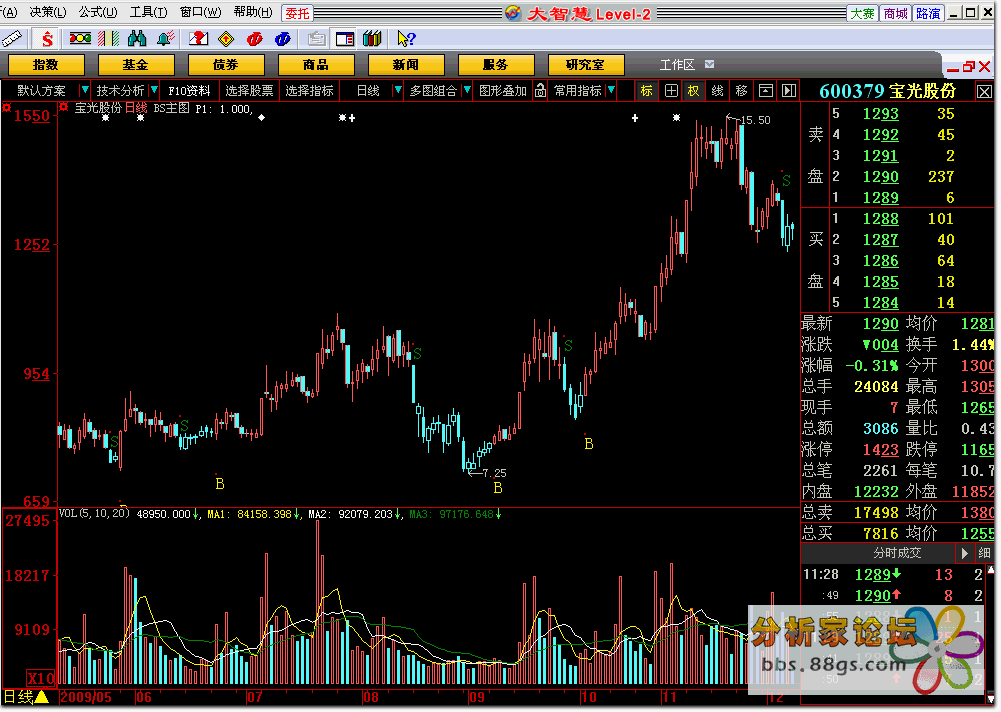Open the 帮助(H) menu
Image resolution: width=1001 pixels, height=712 pixels.
(253, 12)
